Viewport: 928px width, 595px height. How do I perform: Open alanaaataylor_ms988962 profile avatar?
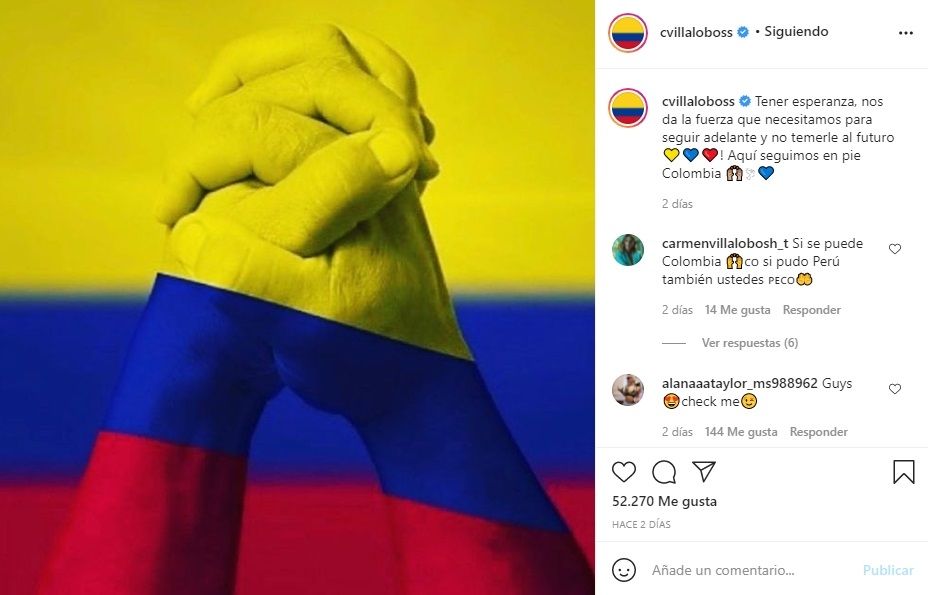628,390
